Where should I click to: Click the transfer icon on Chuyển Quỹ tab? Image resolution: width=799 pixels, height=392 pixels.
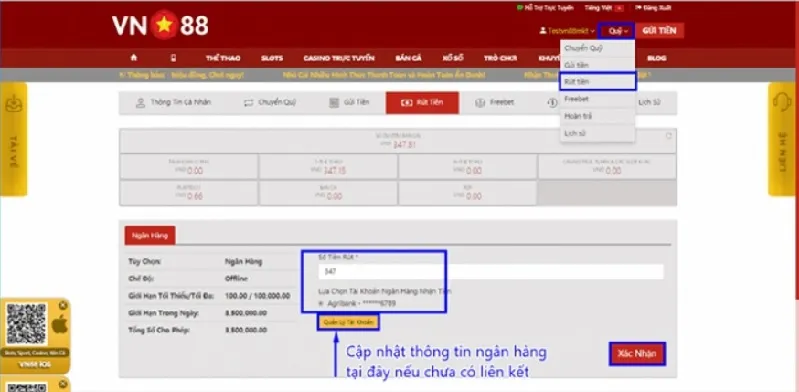pos(249,103)
